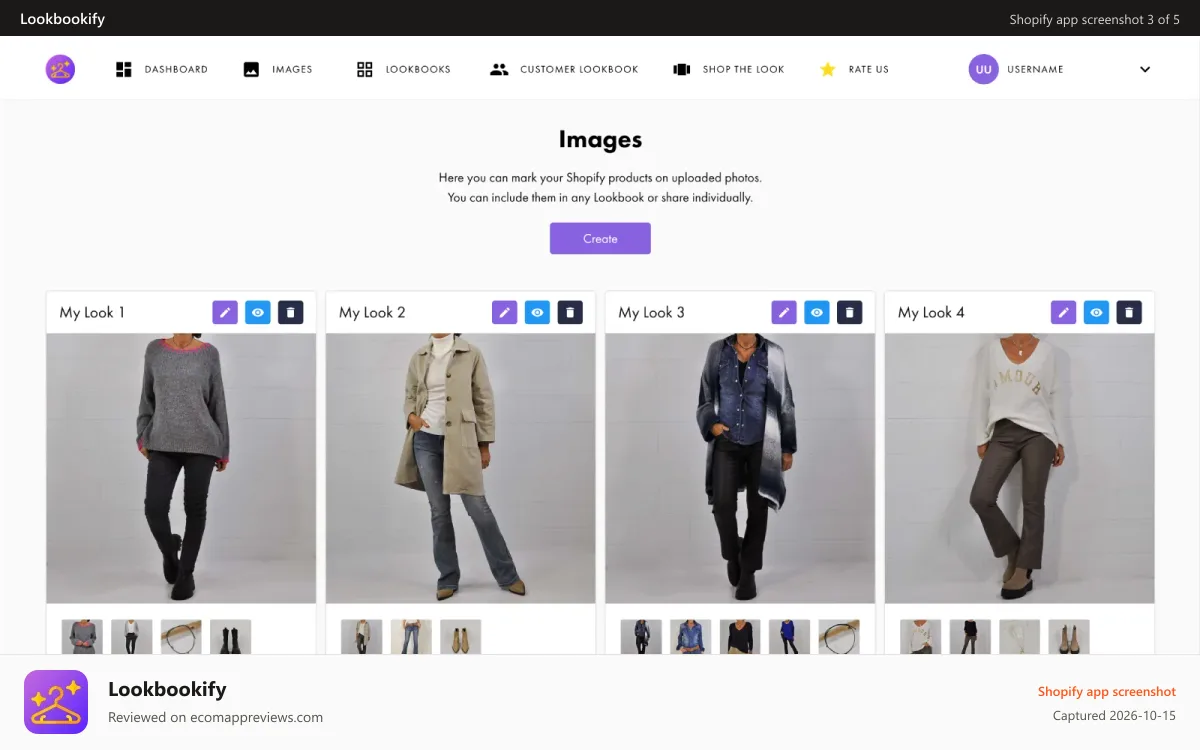Expand the username dropdown chevron
The image size is (1200, 750).
[1145, 69]
